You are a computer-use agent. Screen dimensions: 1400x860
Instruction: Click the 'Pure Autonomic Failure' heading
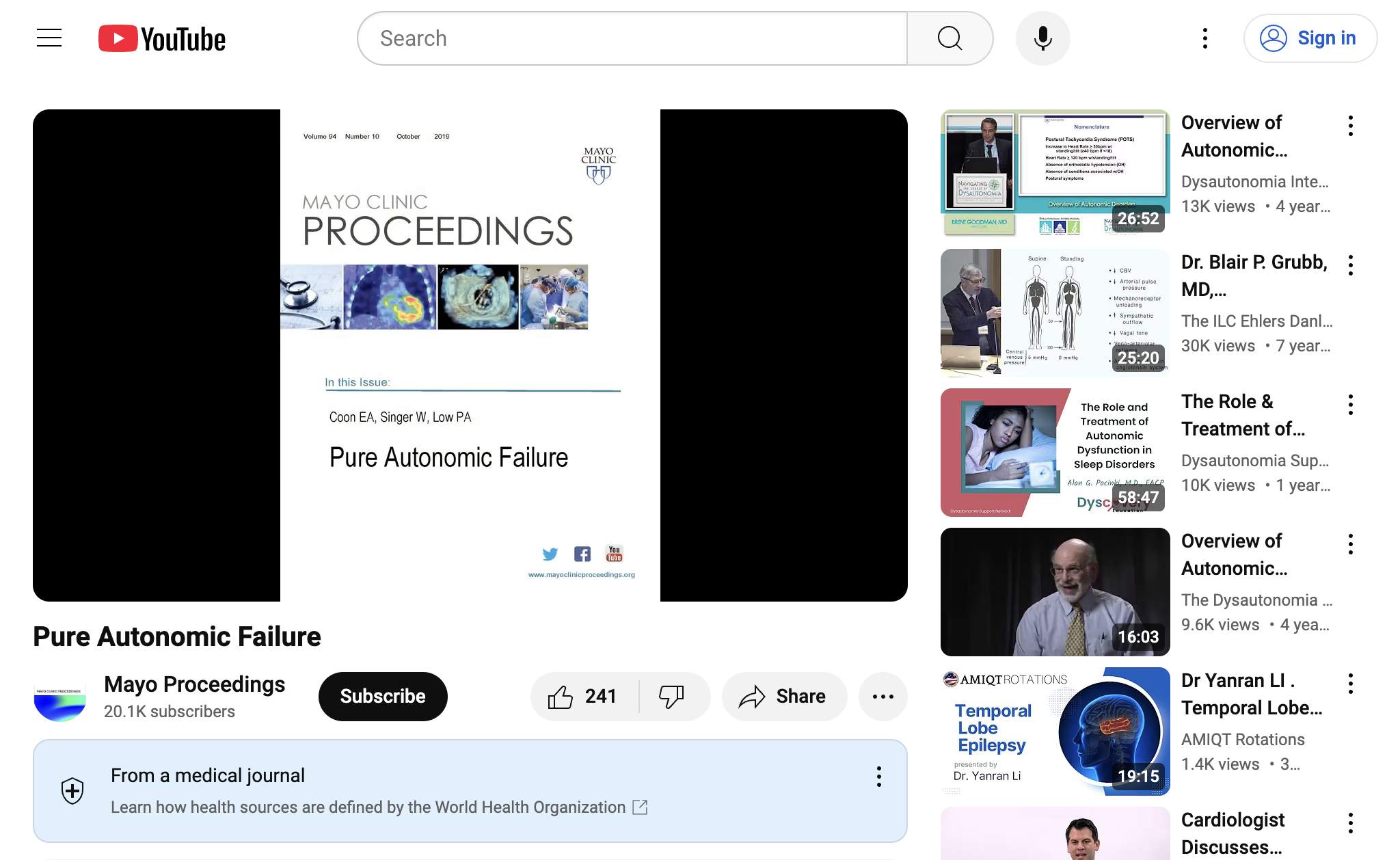tap(177, 636)
